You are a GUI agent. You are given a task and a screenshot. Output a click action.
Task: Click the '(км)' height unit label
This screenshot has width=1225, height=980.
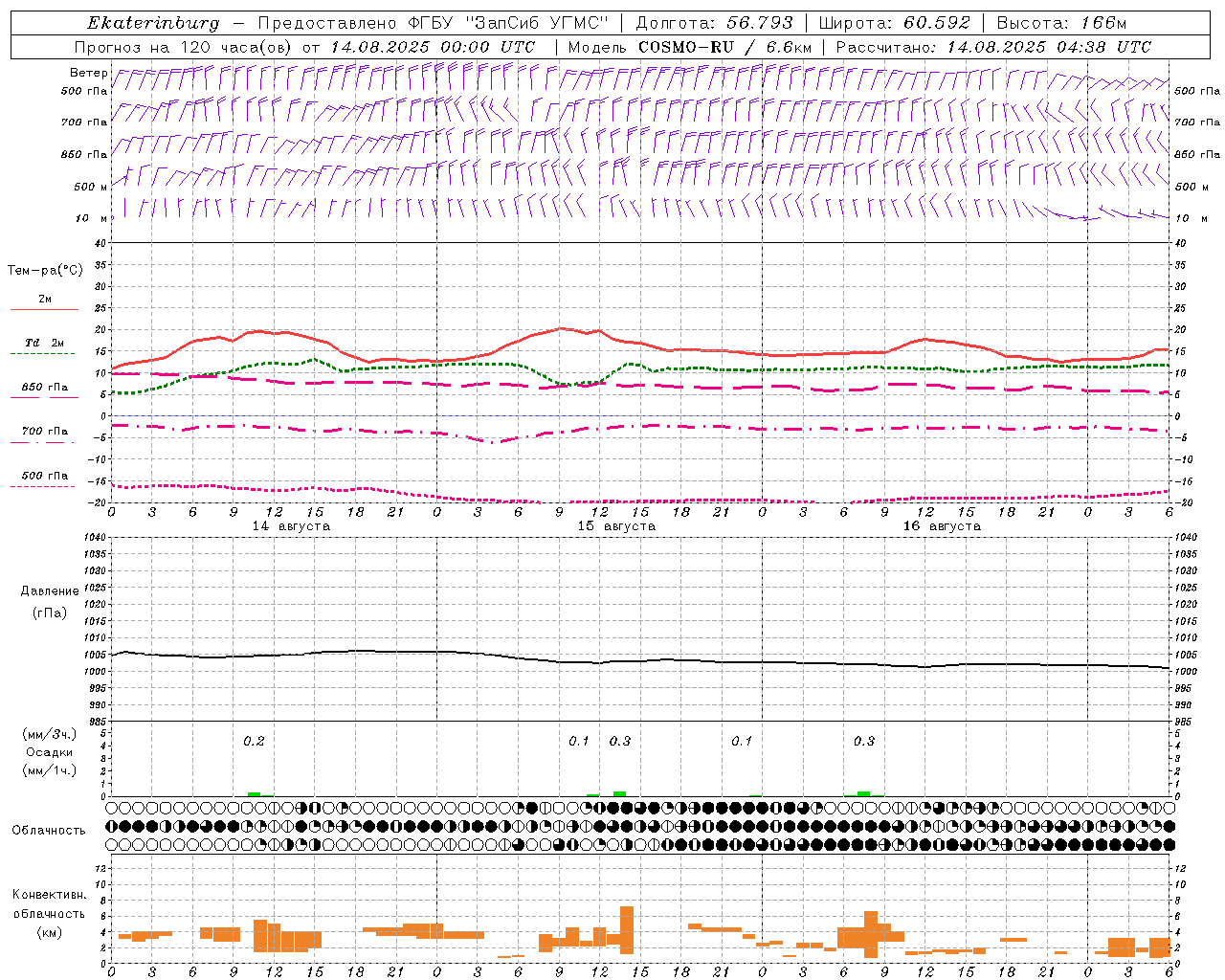coord(50,932)
